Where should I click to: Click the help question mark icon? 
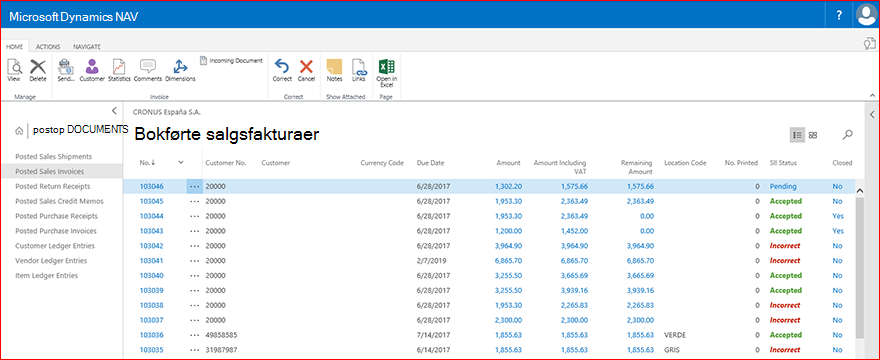[839, 16]
